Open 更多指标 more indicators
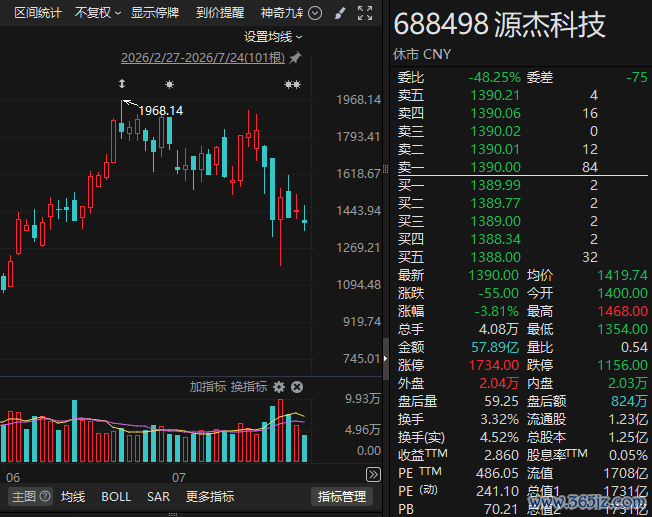652x517 pixels. [210, 496]
